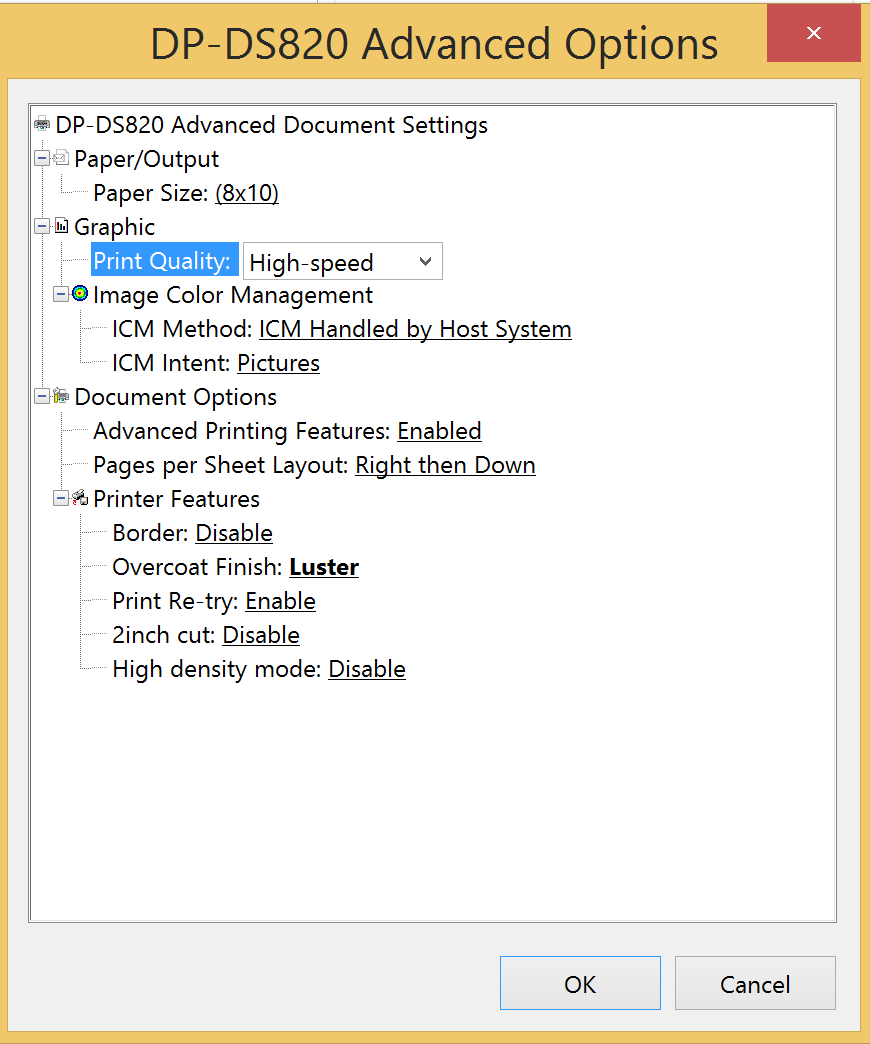
Task: Collapse the Graphic section
Action: coord(42,226)
